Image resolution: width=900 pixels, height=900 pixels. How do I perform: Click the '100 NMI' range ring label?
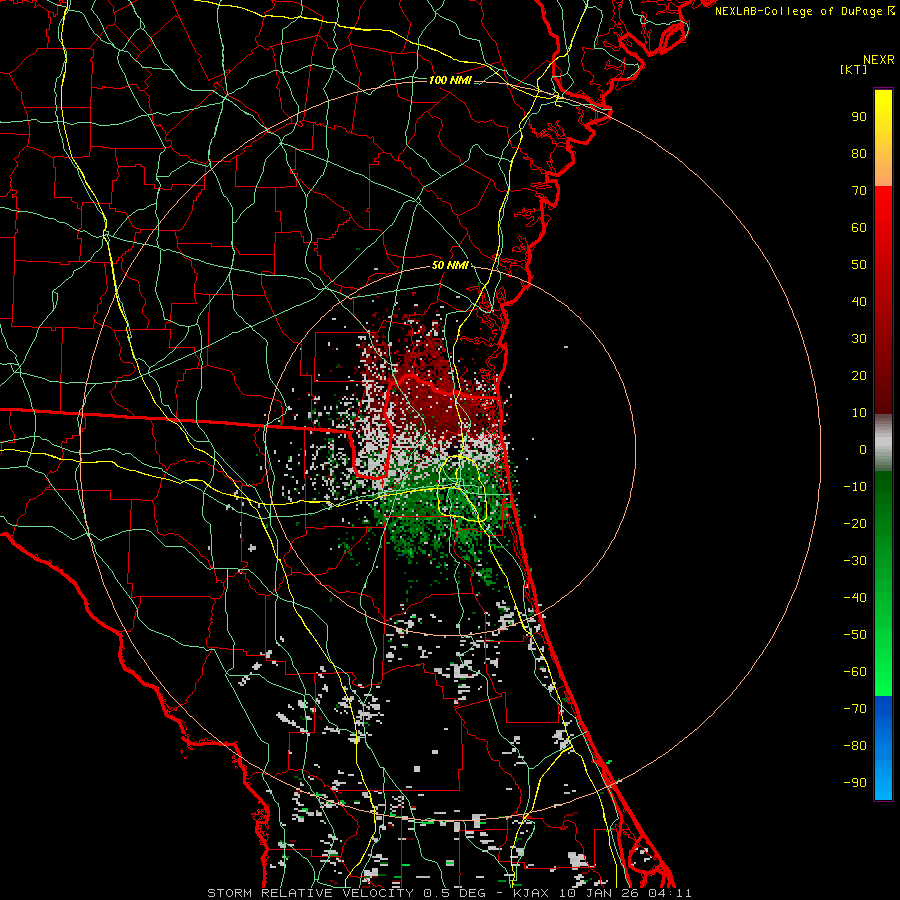pyautogui.click(x=450, y=80)
